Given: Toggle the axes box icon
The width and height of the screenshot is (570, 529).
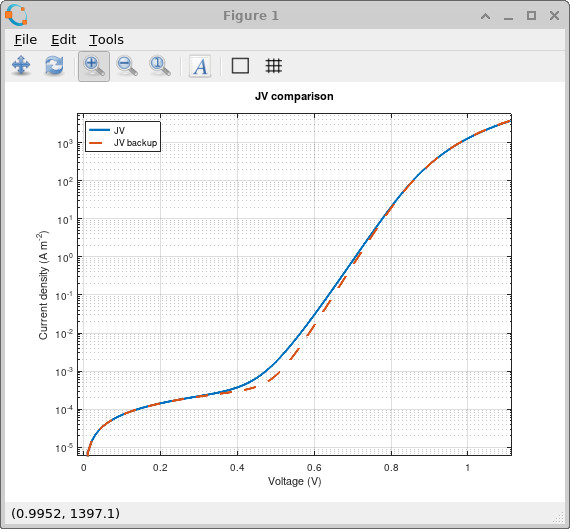Looking at the screenshot, I should (240, 66).
